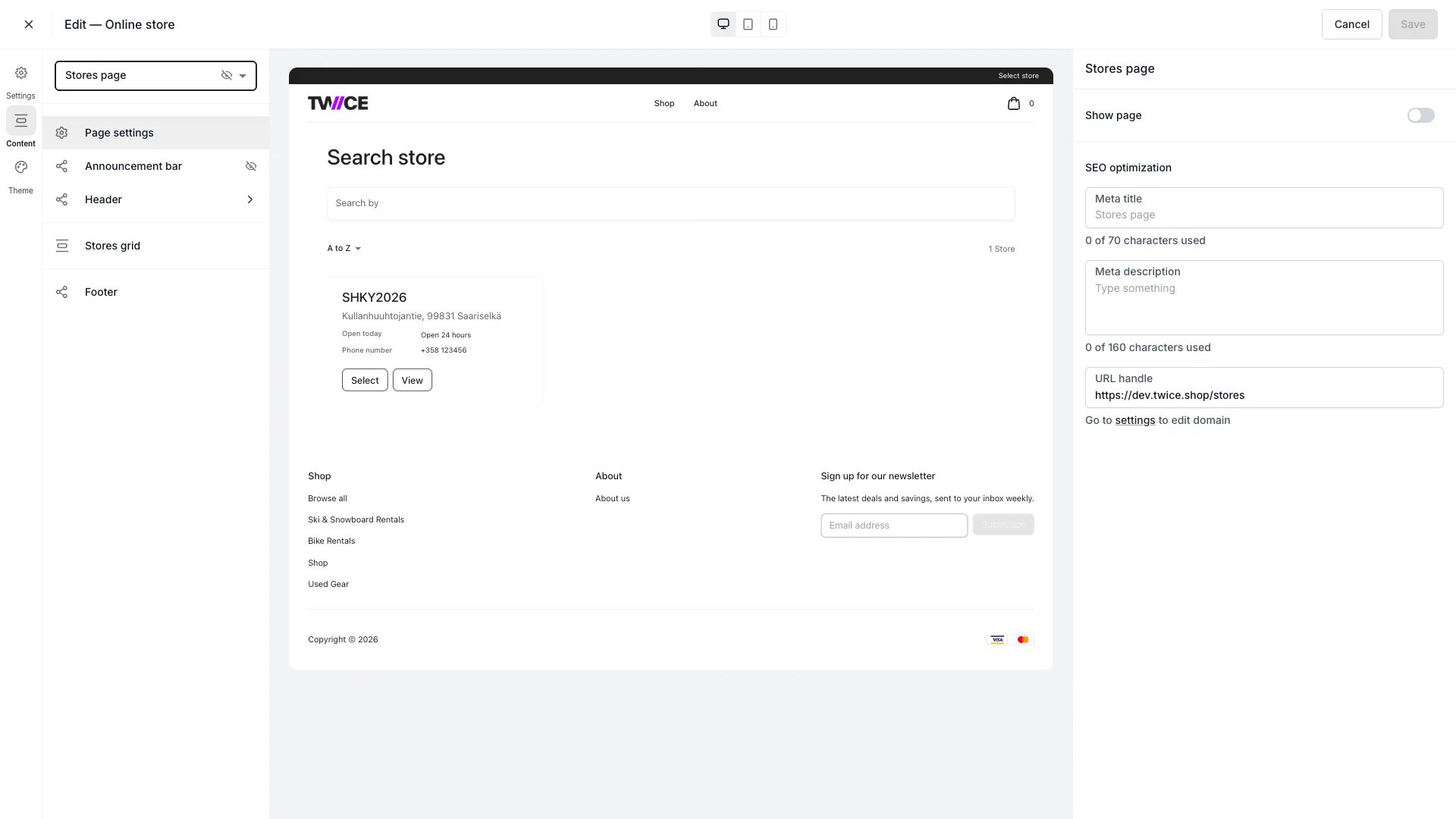Click 'Open 24 hours' text
Viewport: 1456px width, 819px height.
[446, 335]
